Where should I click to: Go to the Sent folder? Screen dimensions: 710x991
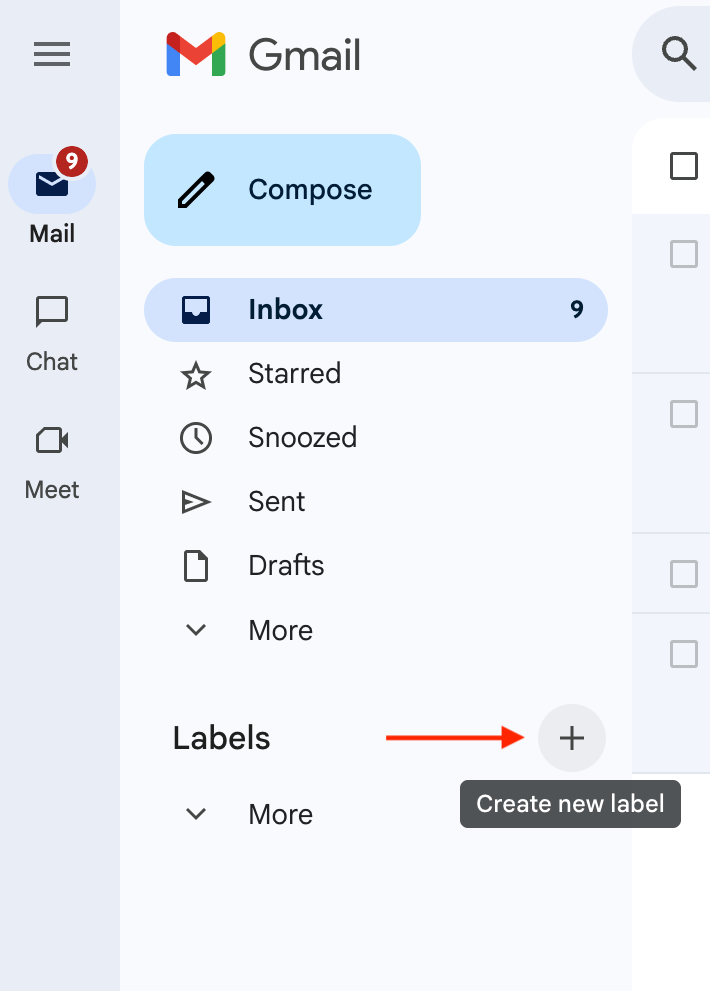tap(277, 502)
